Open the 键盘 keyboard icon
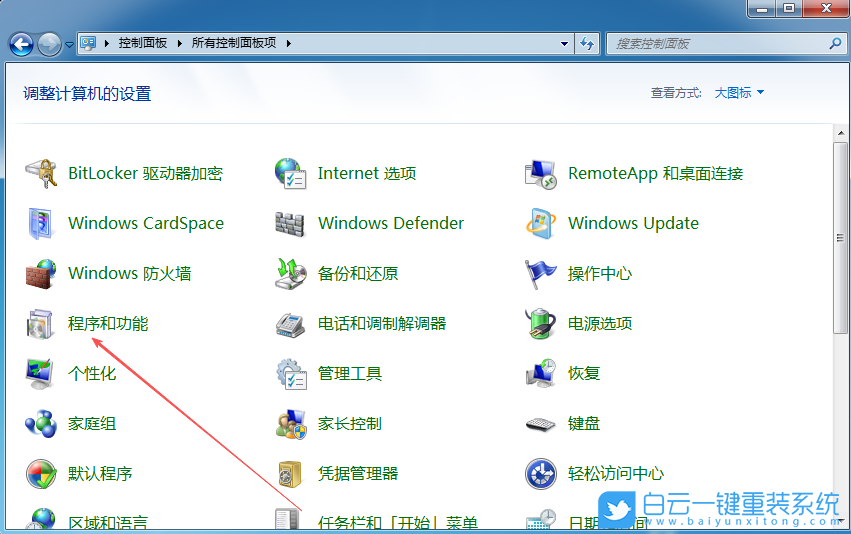 (x=541, y=424)
